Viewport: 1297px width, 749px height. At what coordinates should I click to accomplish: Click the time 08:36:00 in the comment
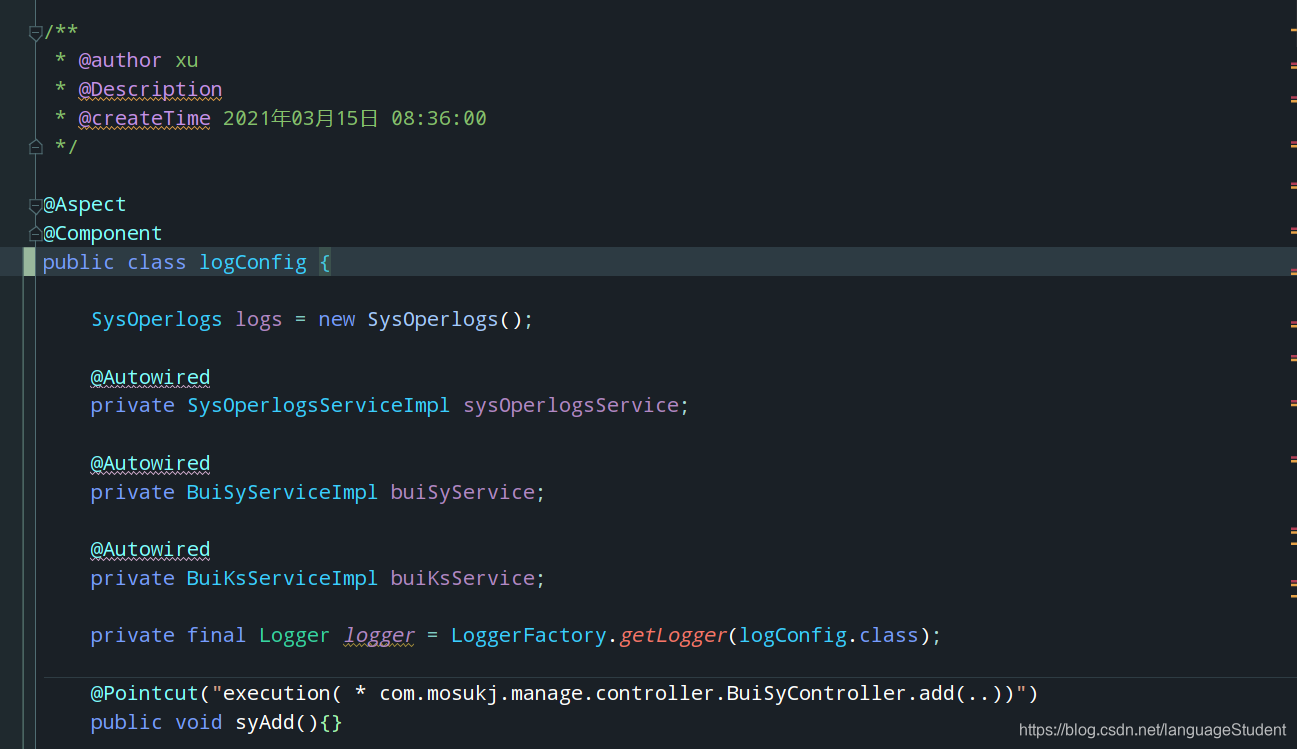pyautogui.click(x=439, y=118)
